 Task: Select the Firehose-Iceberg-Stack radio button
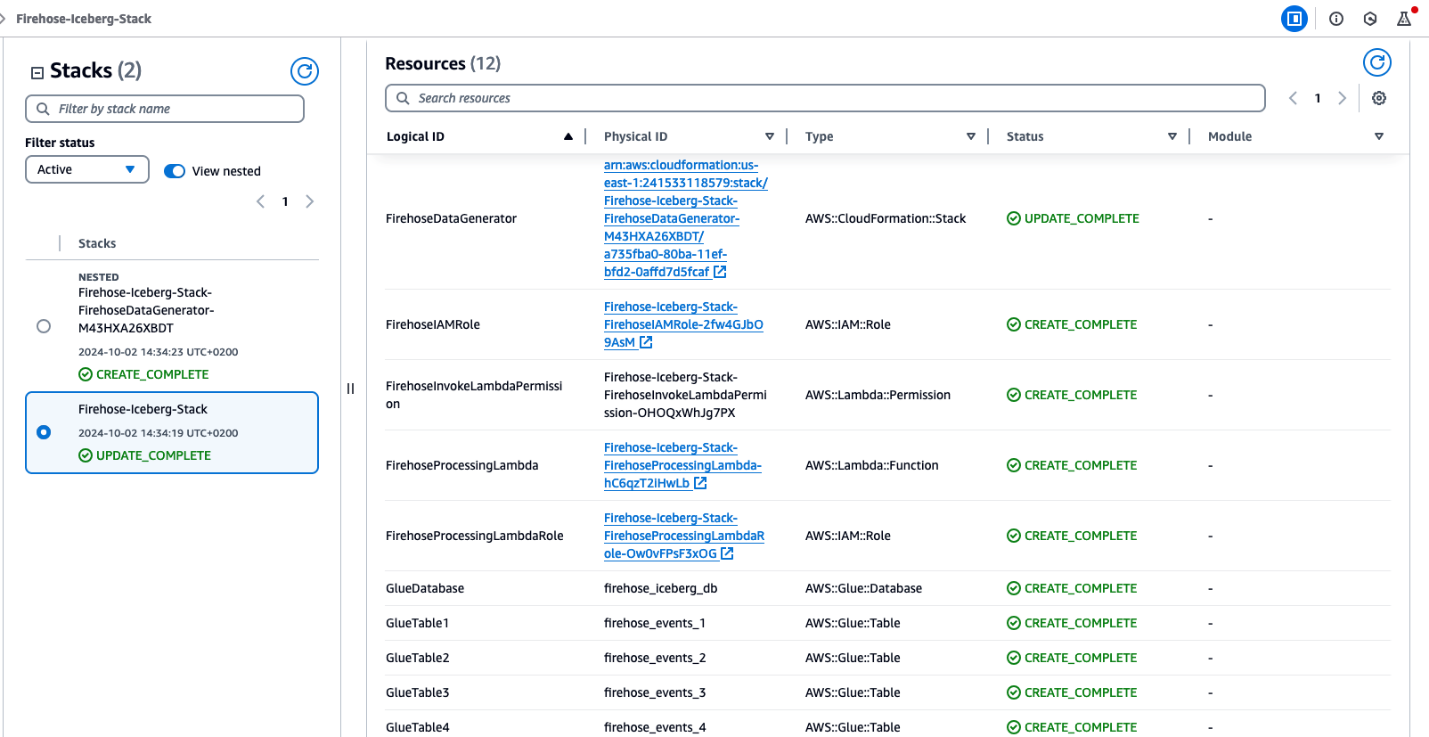tap(43, 433)
